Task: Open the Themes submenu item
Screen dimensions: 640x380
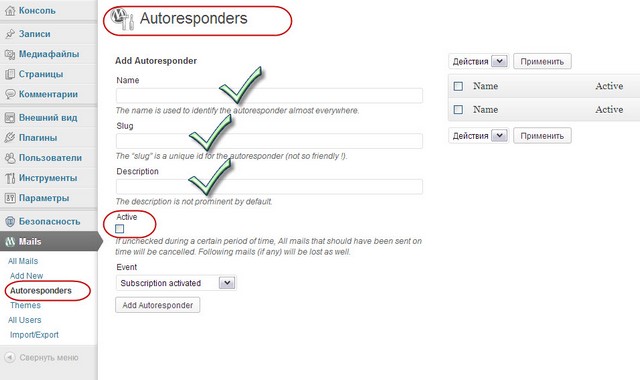Action: coord(25,305)
